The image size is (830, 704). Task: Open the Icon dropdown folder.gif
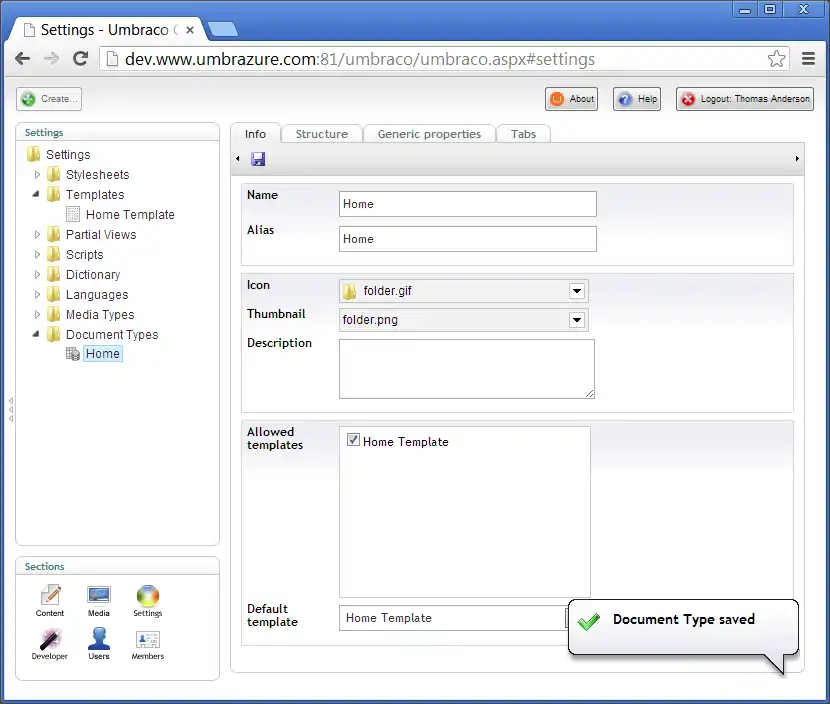464,291
